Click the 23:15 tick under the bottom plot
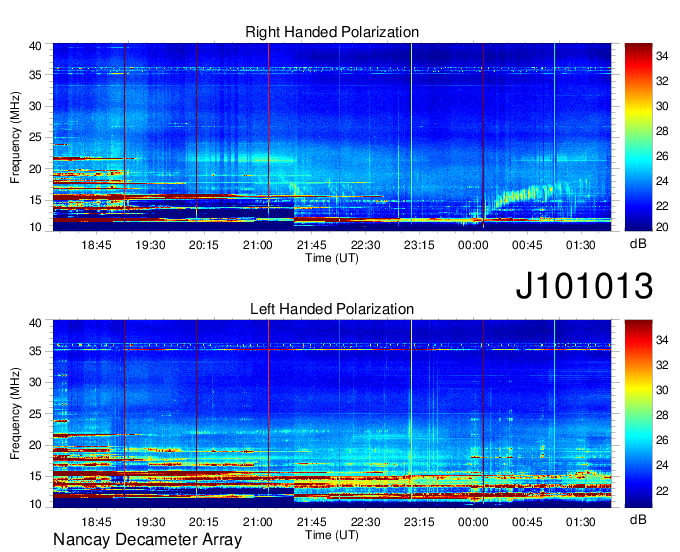Viewport: 680px width, 552px height. click(419, 522)
